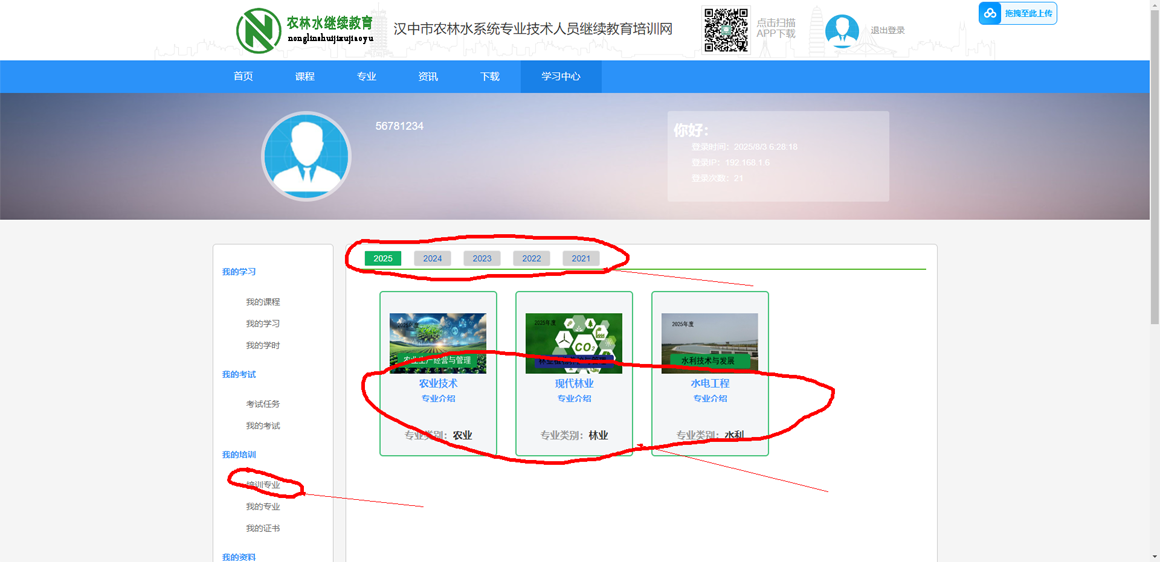Open 专业介绍 under 农业技术
The height and width of the screenshot is (562, 1160).
point(438,398)
